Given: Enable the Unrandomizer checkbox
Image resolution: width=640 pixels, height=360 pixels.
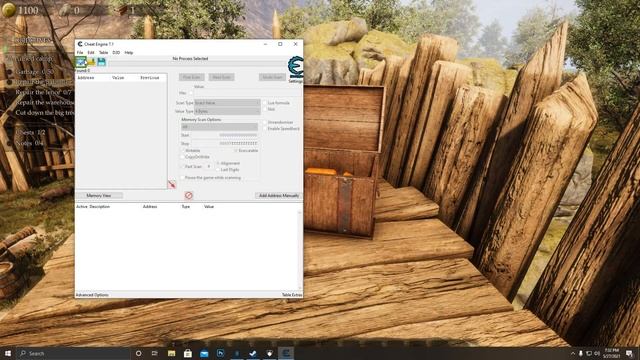Looking at the screenshot, I should [264, 122].
